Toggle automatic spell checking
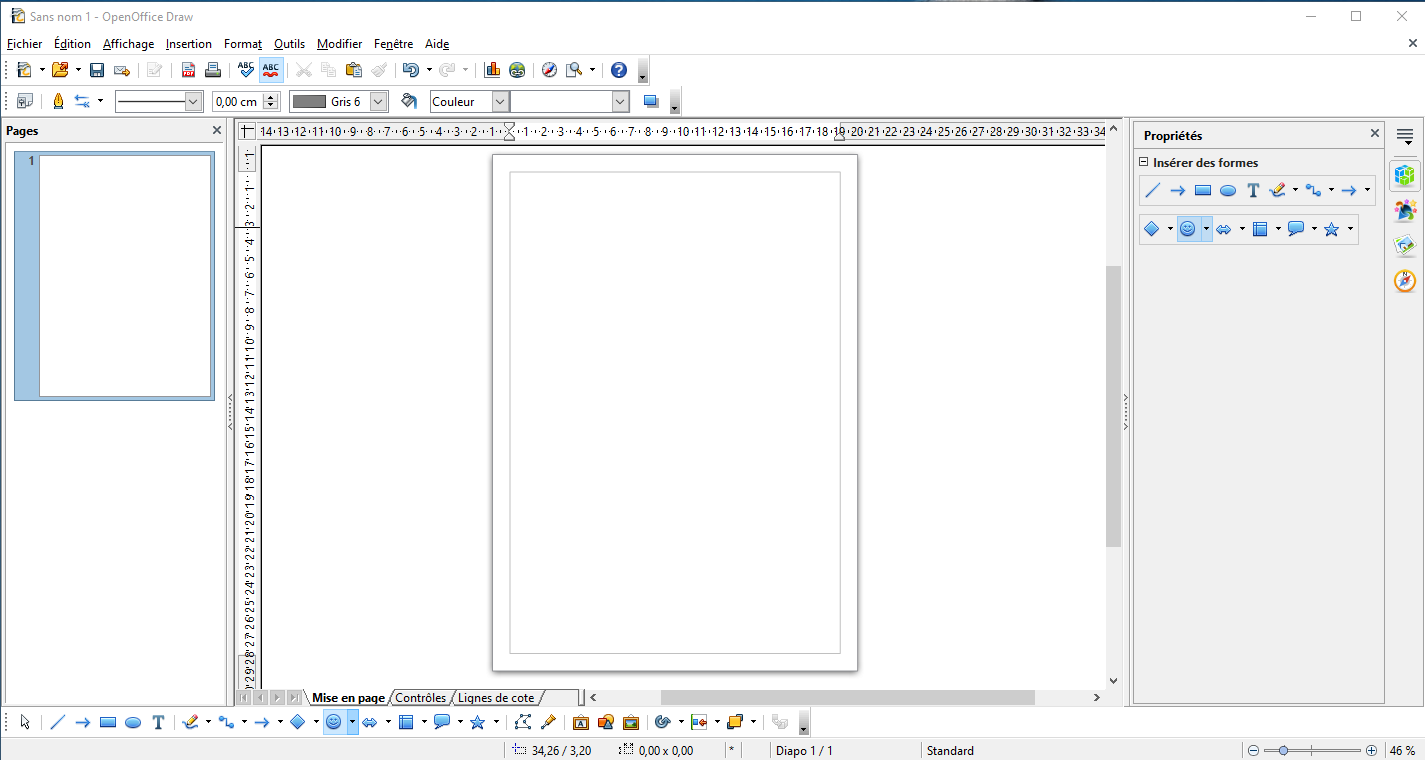 tap(271, 70)
